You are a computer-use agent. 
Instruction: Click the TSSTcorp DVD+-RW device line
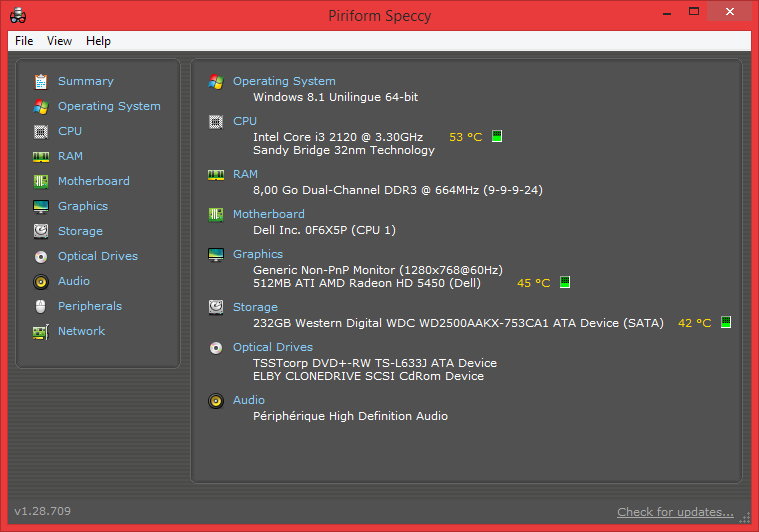[x=375, y=363]
